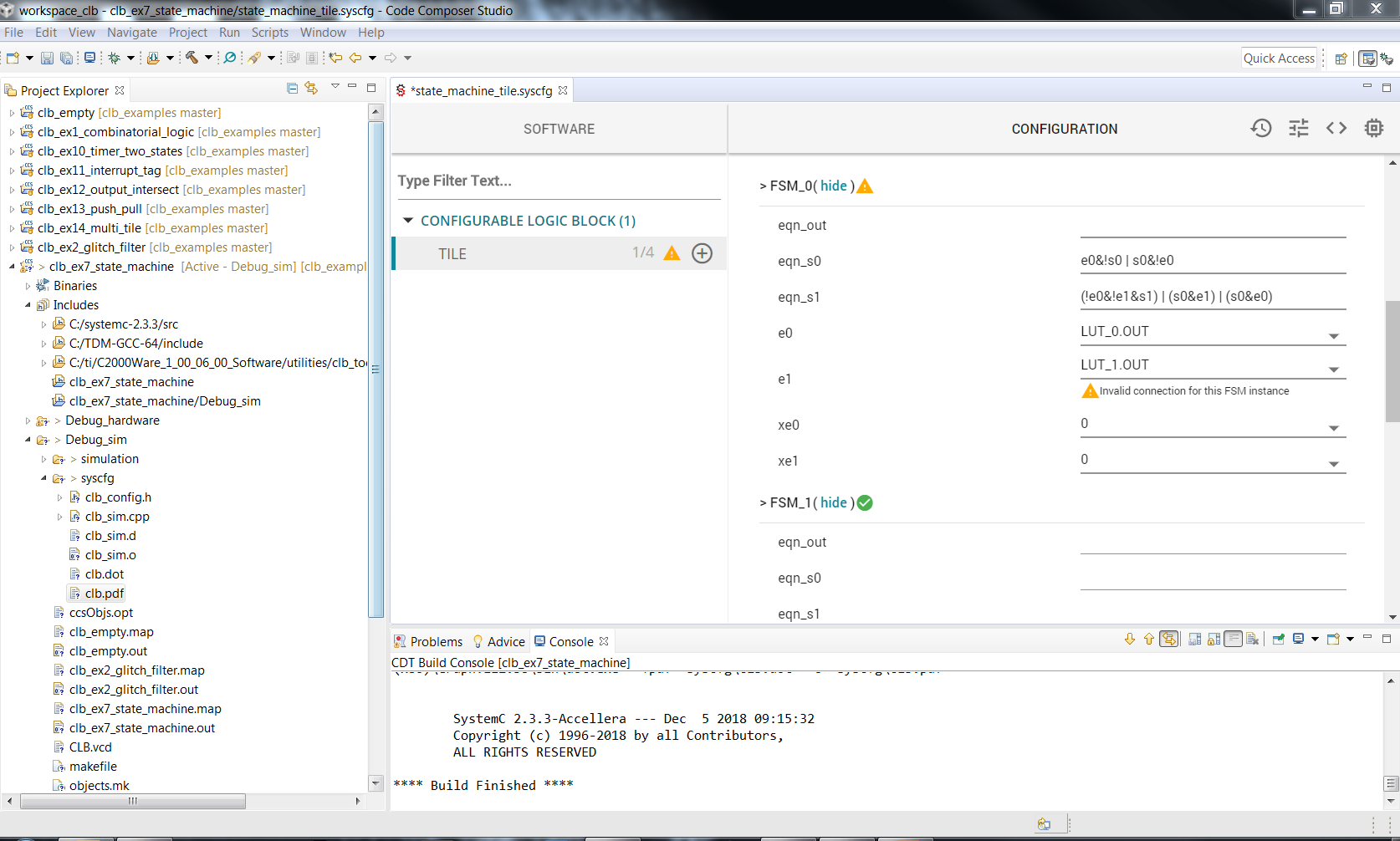This screenshot has width=1400, height=841.
Task: Collapse the Debug_sim folder in tree
Action: tap(28, 440)
